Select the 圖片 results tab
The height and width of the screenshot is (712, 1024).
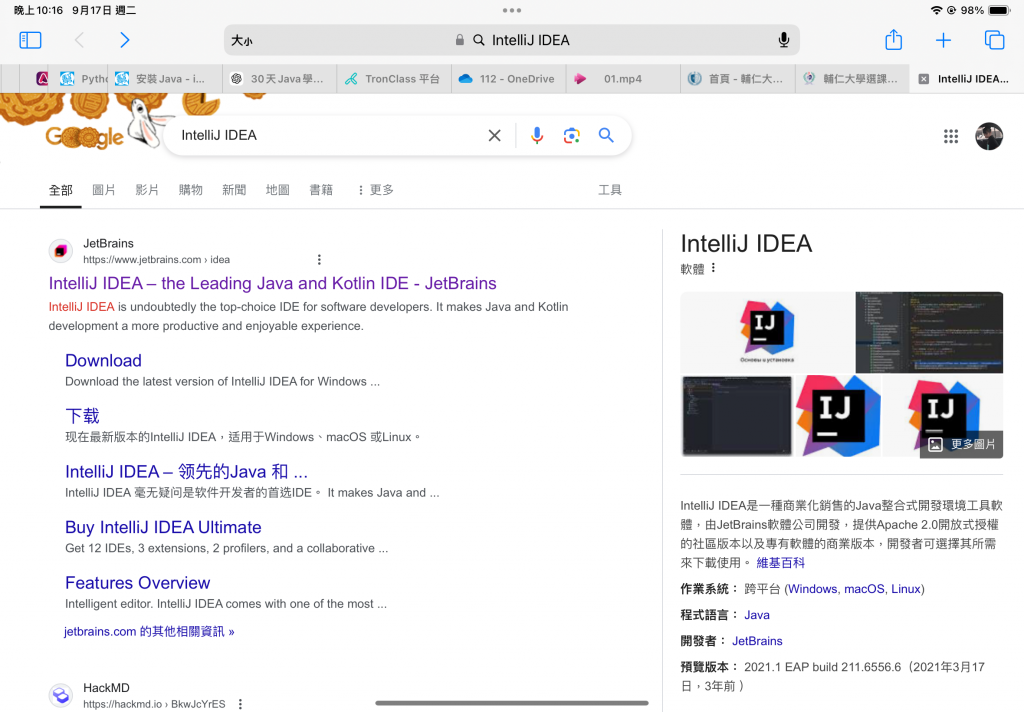tap(104, 190)
